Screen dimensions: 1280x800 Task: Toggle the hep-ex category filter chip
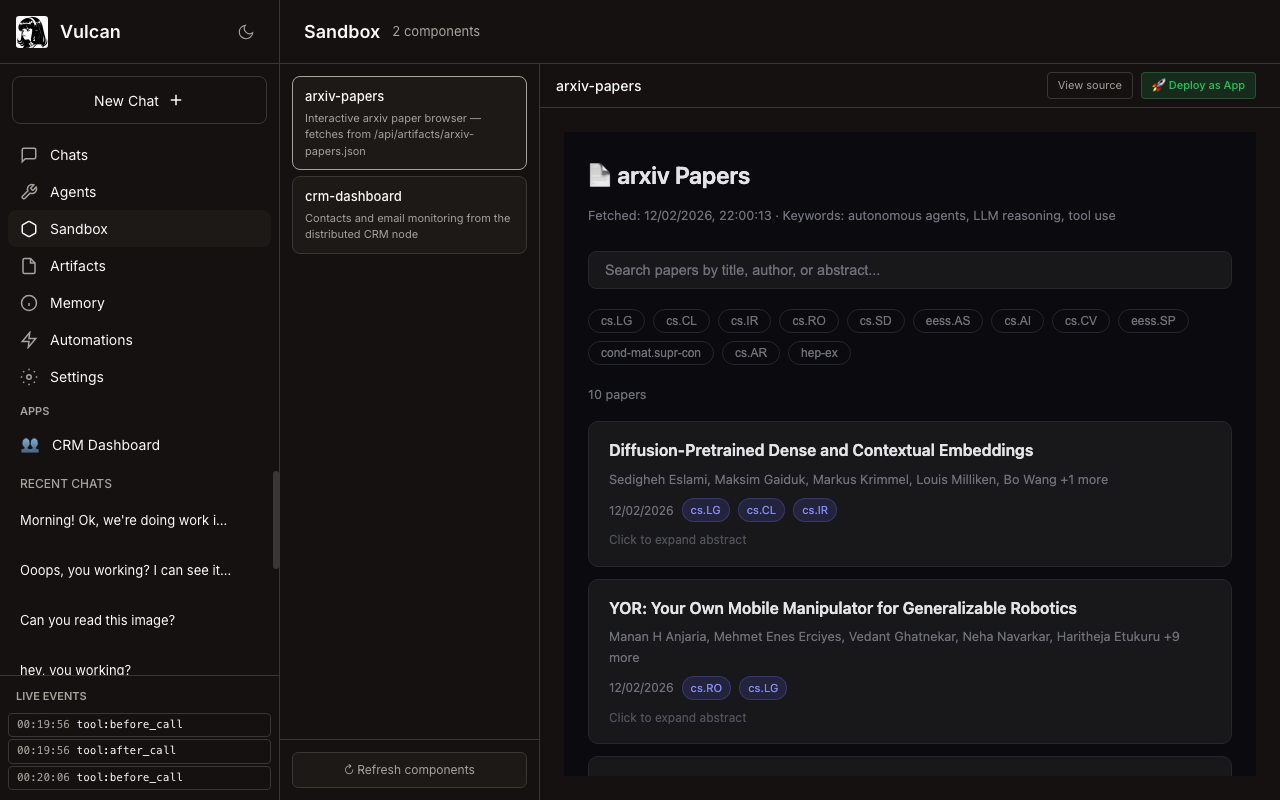coord(819,353)
